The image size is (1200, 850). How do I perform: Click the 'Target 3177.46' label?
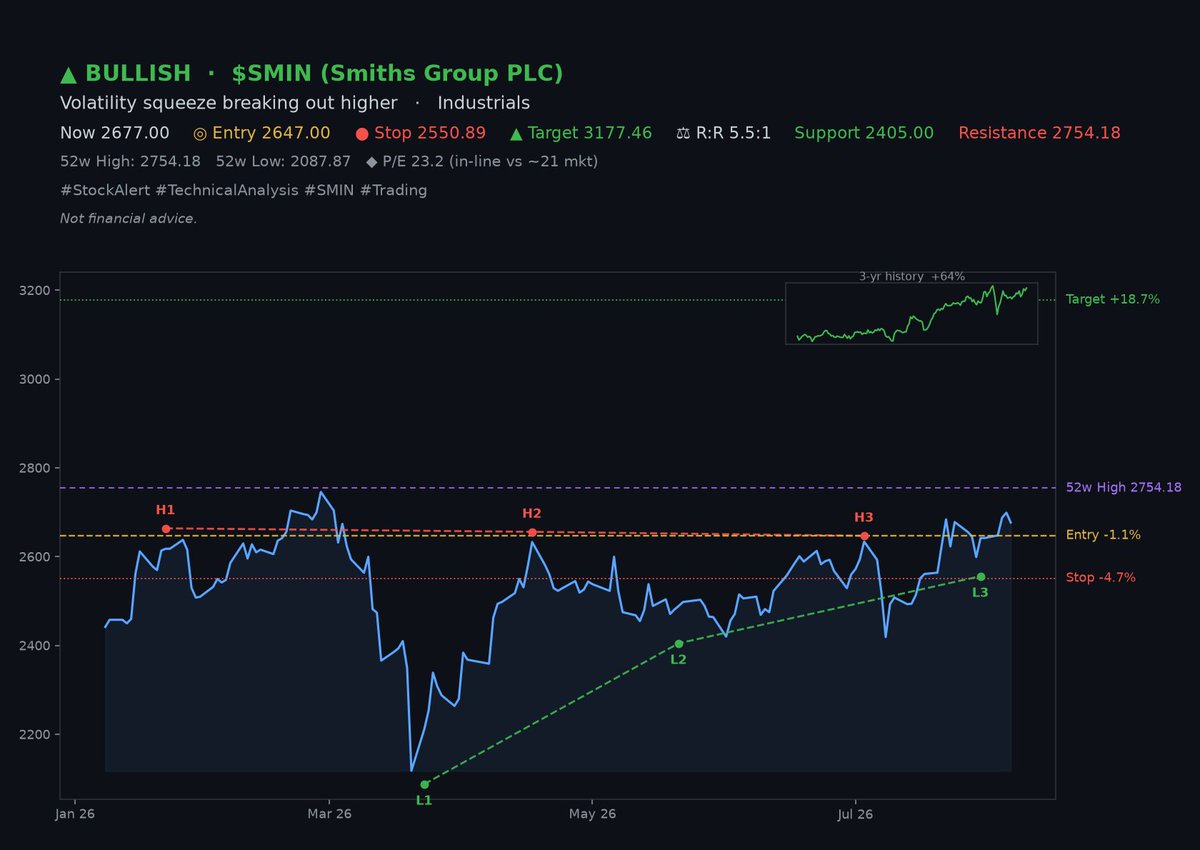click(x=590, y=133)
